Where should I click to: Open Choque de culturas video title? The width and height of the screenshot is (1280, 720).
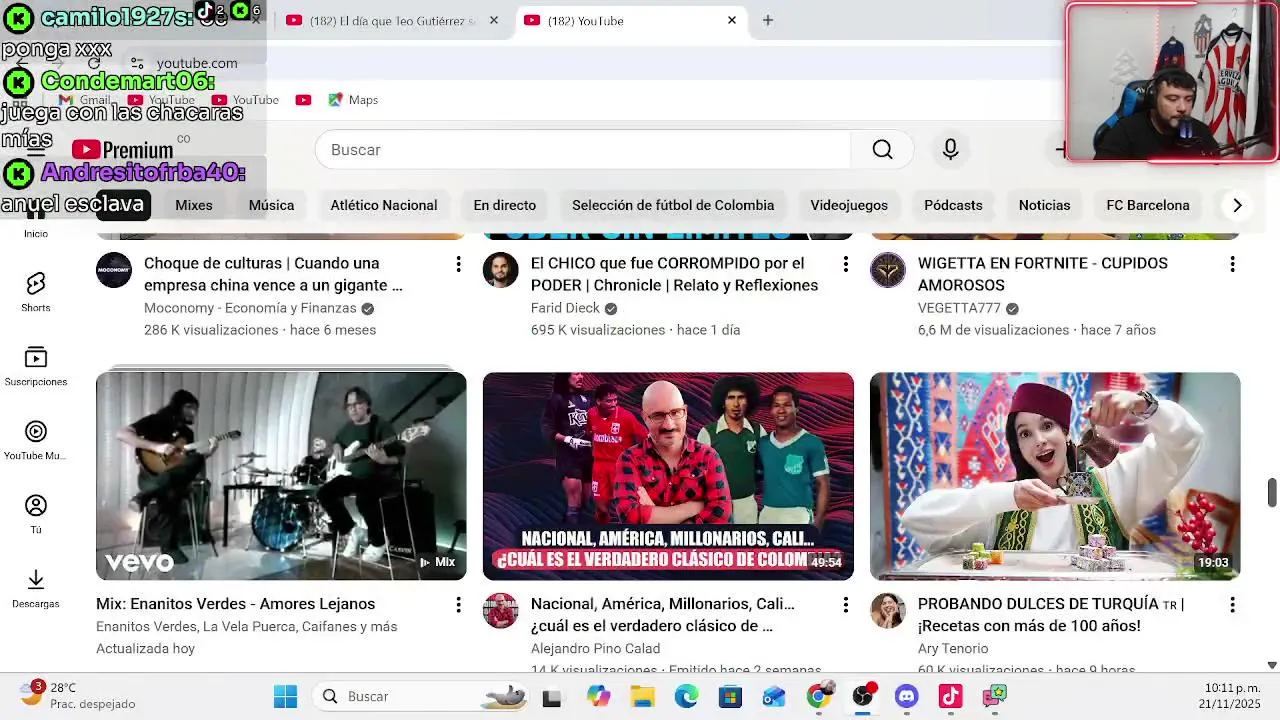pos(273,274)
